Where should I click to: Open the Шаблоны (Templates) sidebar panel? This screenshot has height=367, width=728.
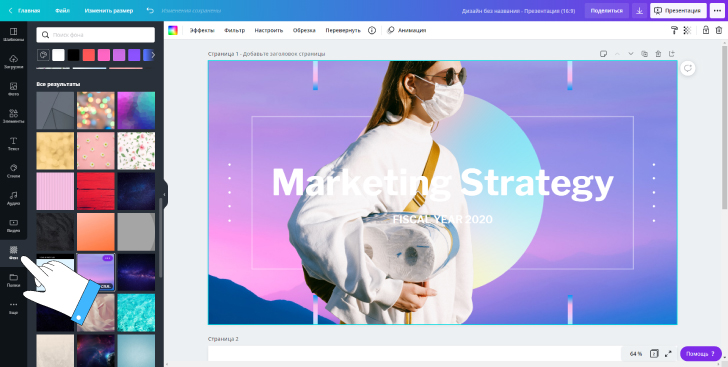click(13, 34)
